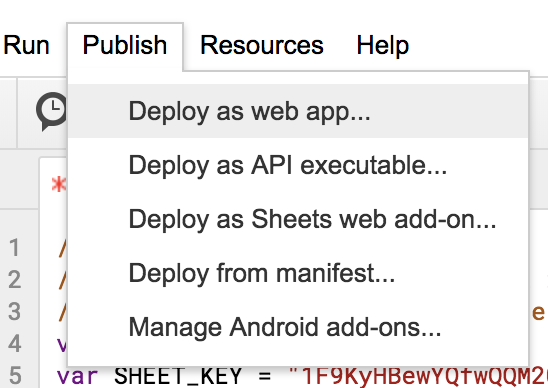Click line number 1 in the gutter
This screenshot has height=388, width=548.
click(14, 247)
